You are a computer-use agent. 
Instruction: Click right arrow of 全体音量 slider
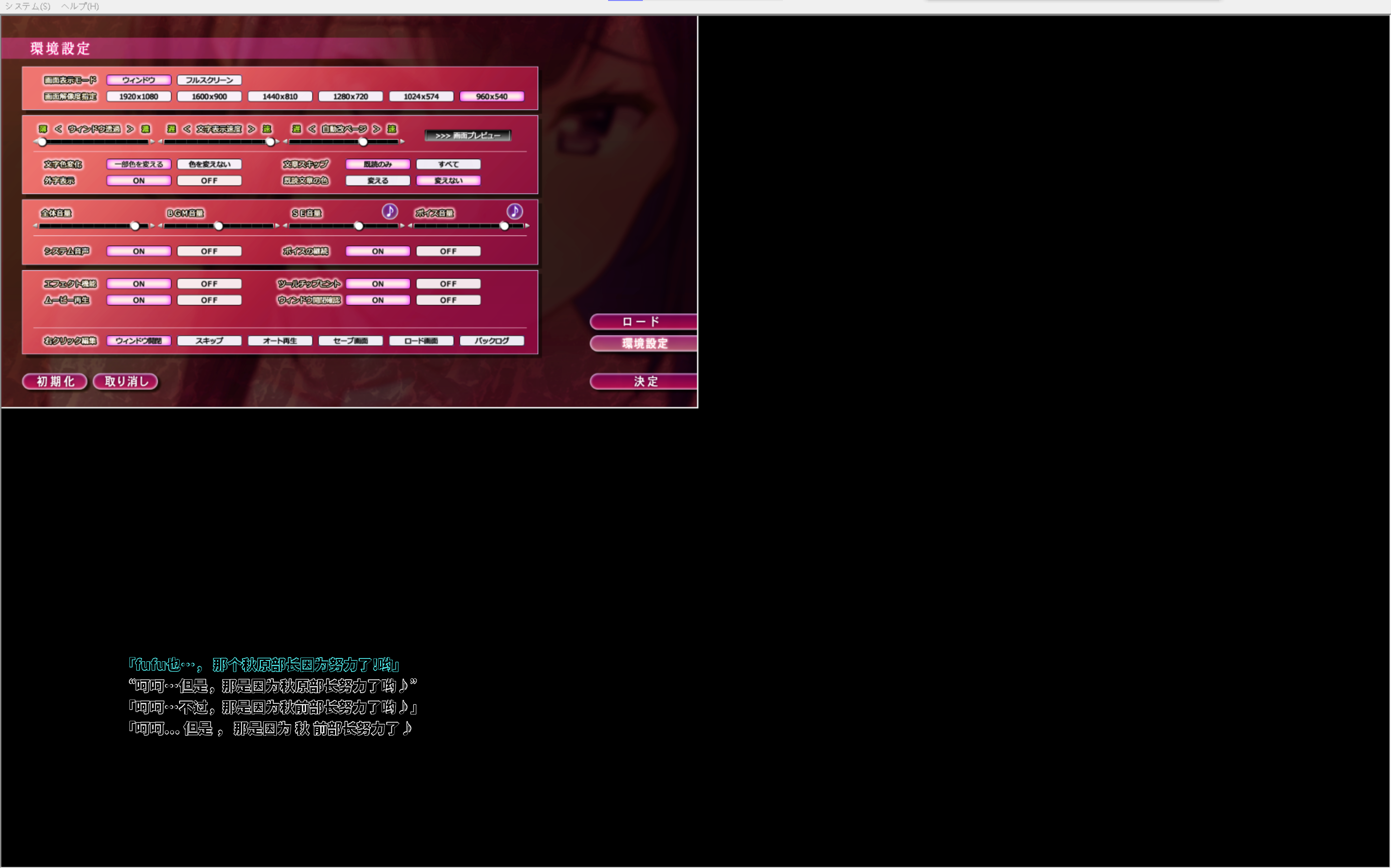point(152,226)
